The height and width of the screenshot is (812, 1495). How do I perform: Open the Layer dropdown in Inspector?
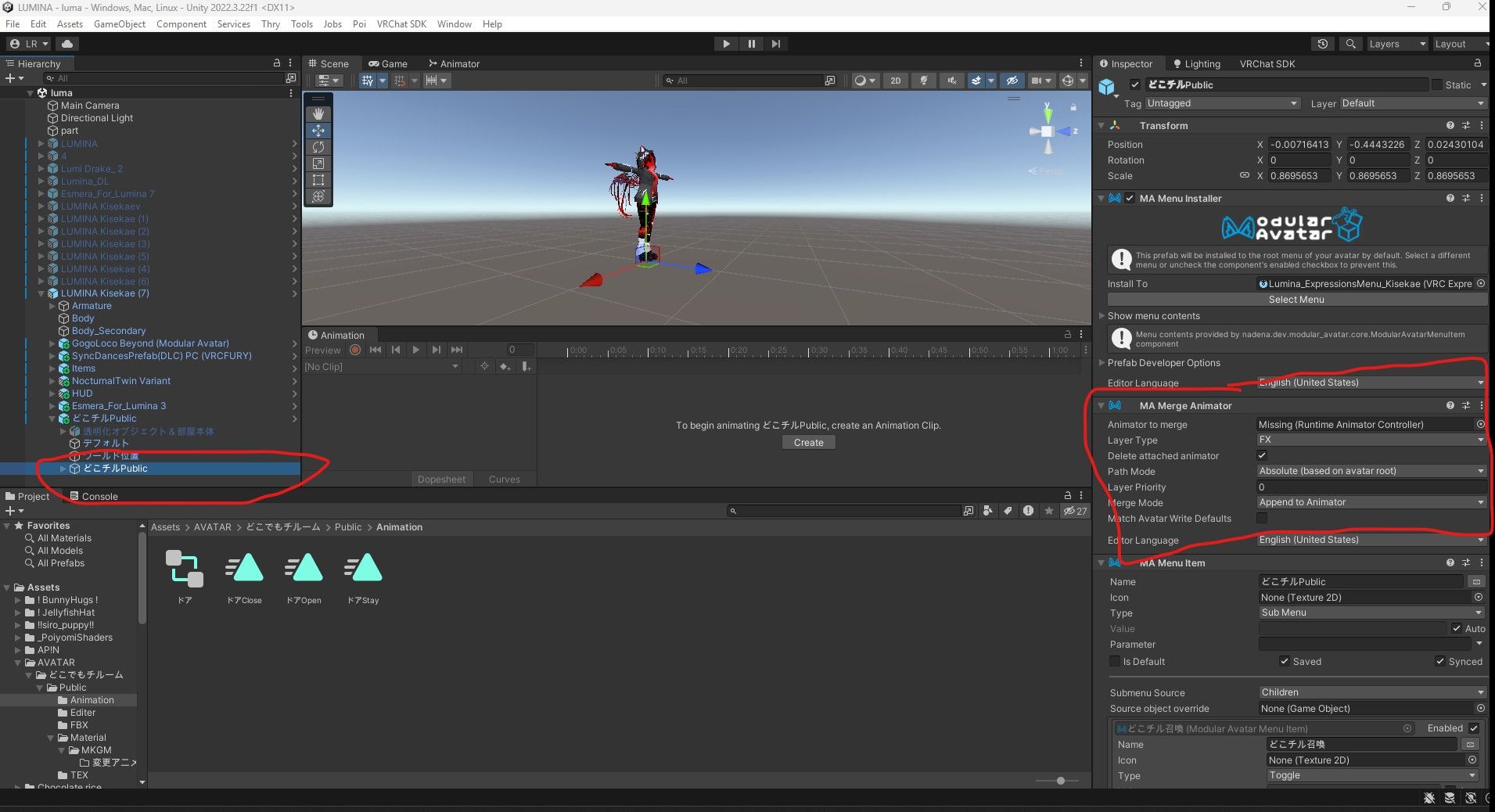pos(1413,103)
